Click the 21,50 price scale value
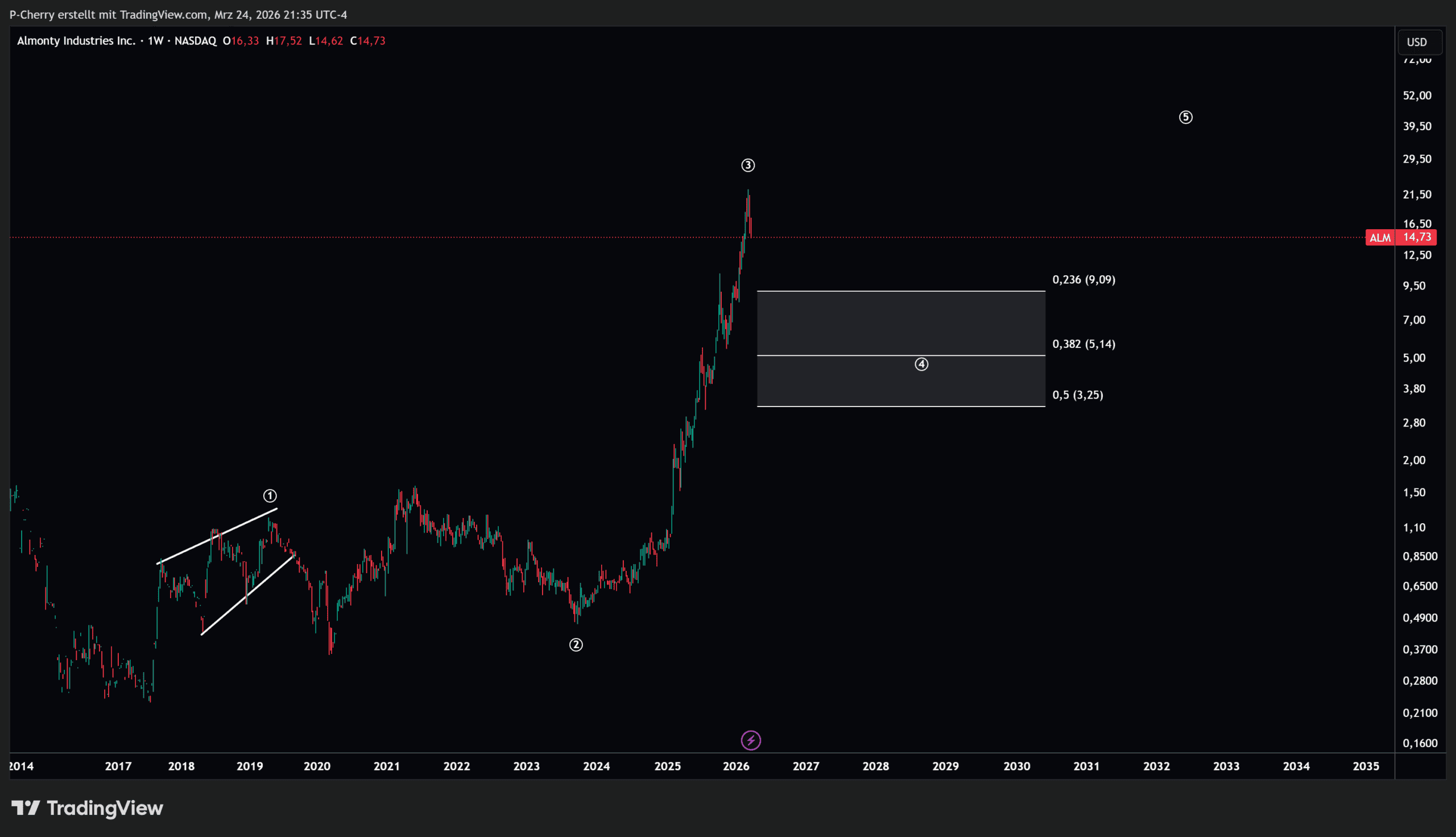 [x=1417, y=194]
